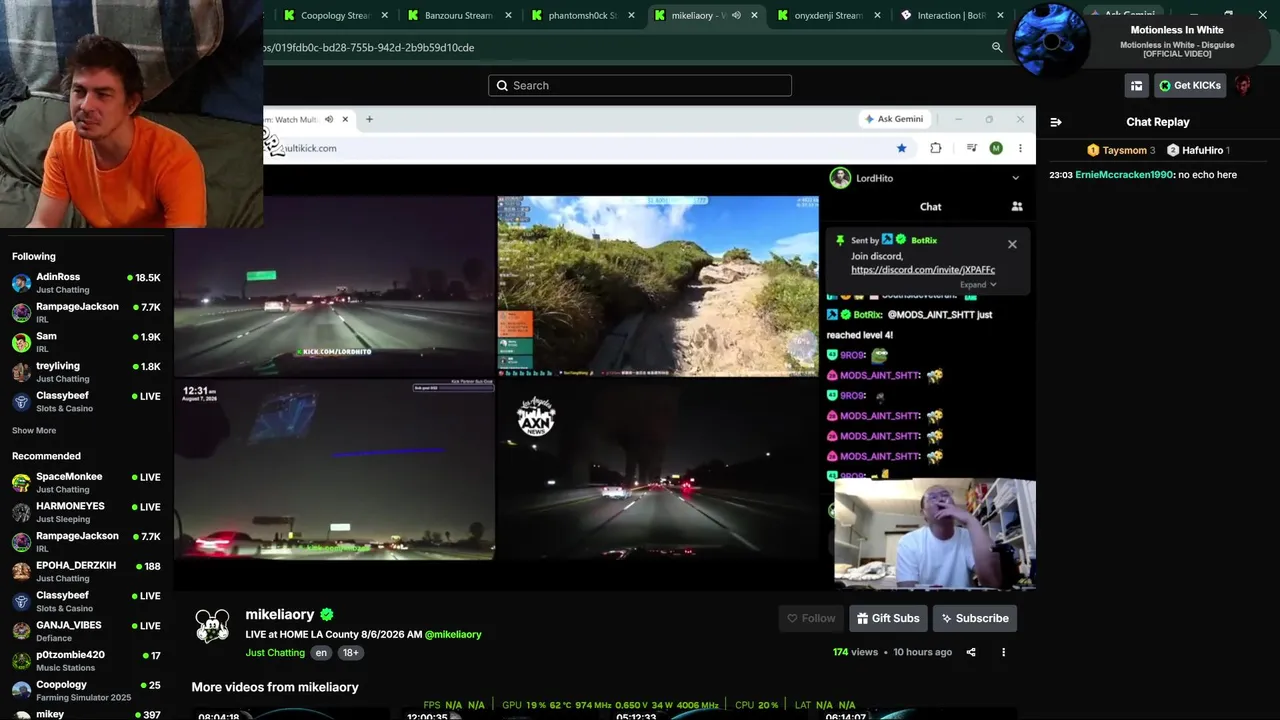Click the 23:03 chat replay timestamp
The height and width of the screenshot is (720, 1280).
[1060, 175]
